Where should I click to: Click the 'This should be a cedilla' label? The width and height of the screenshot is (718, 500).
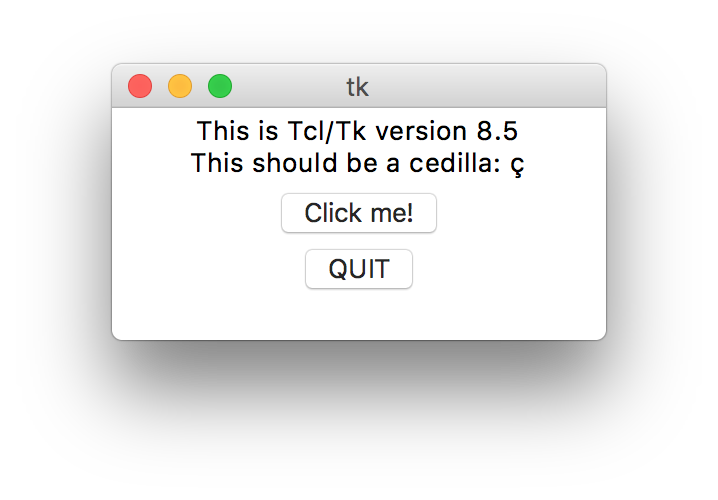coord(346,163)
